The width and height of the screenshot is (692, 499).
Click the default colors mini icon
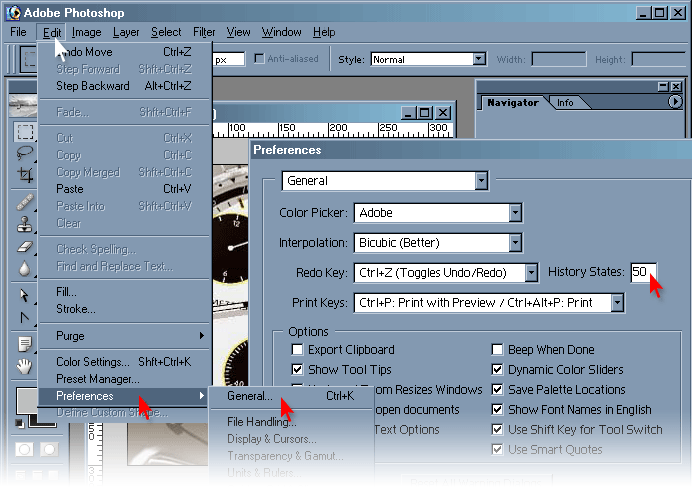(x=19, y=423)
